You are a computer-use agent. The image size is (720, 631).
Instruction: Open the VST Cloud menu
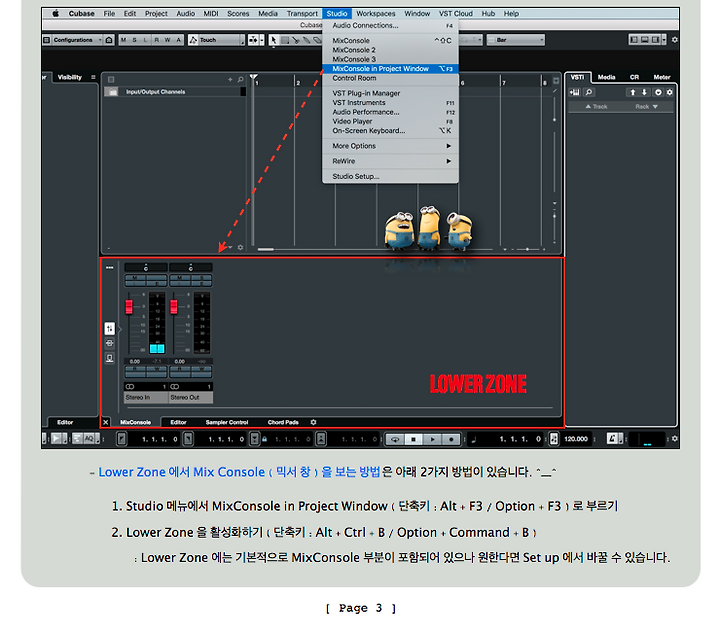point(456,13)
